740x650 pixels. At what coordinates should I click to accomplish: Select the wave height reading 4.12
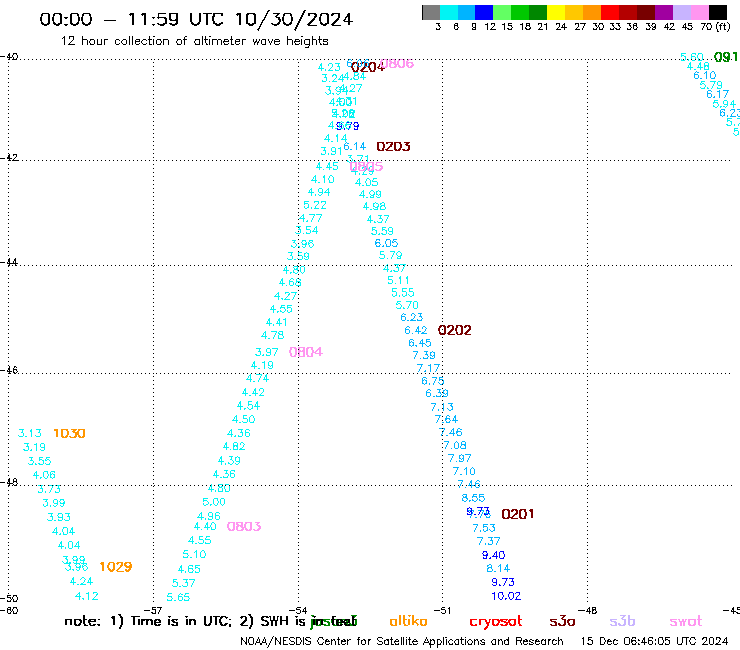pyautogui.click(x=87, y=596)
